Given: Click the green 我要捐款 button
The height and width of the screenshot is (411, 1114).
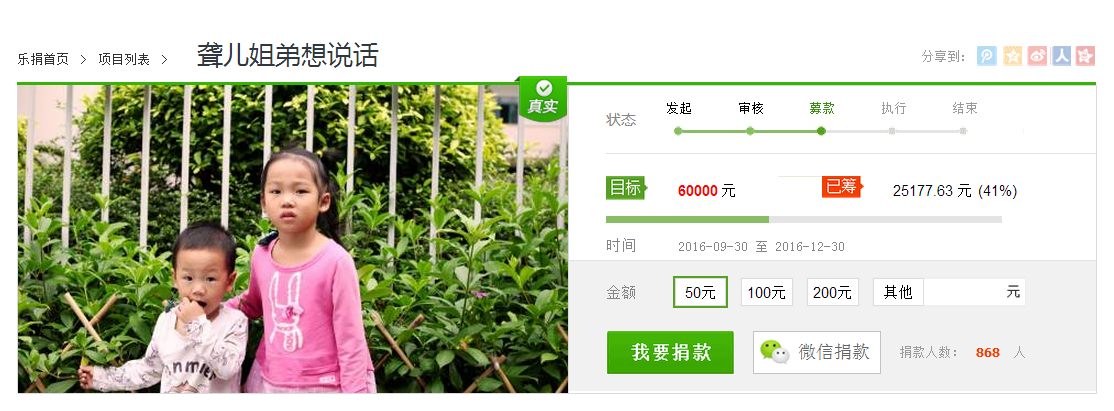Looking at the screenshot, I should [x=671, y=352].
